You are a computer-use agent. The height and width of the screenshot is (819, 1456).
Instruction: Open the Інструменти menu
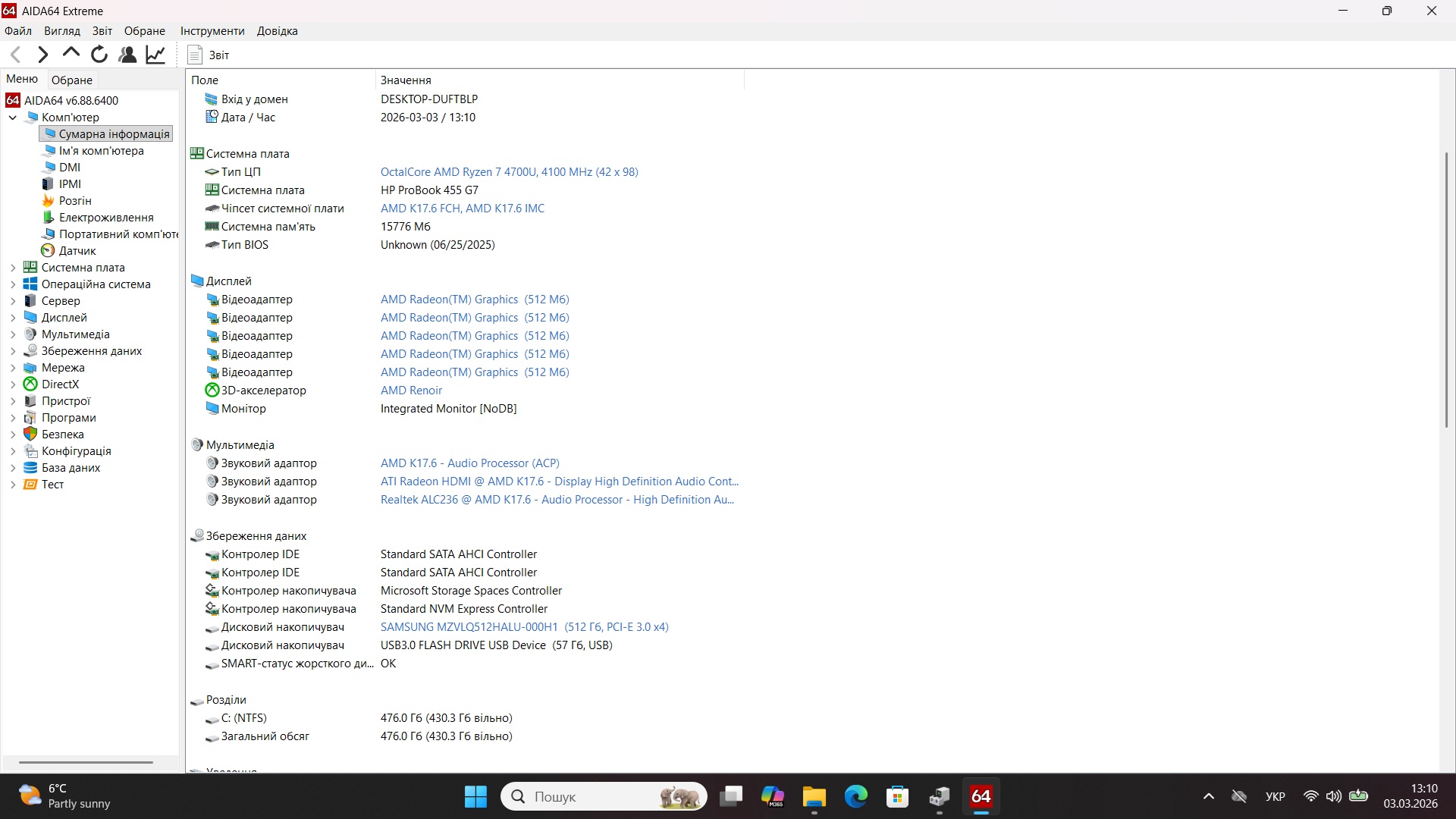(212, 30)
